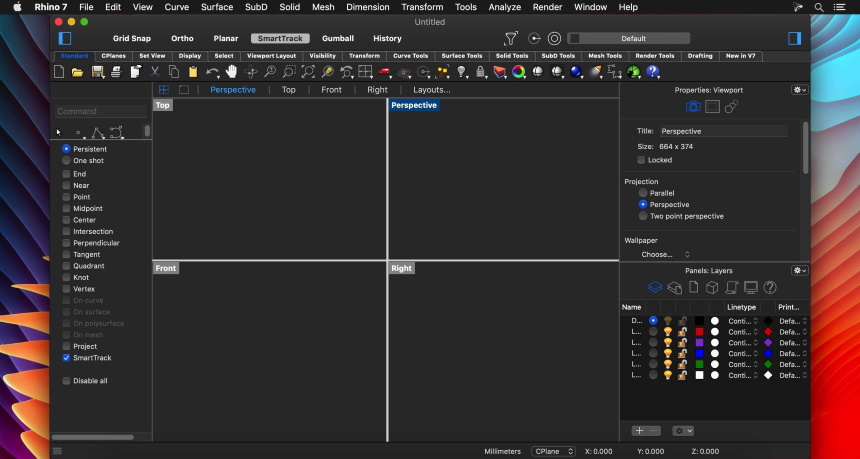The width and height of the screenshot is (860, 459).
Task: Click the blue sphere Render icon
Action: pyautogui.click(x=575, y=72)
